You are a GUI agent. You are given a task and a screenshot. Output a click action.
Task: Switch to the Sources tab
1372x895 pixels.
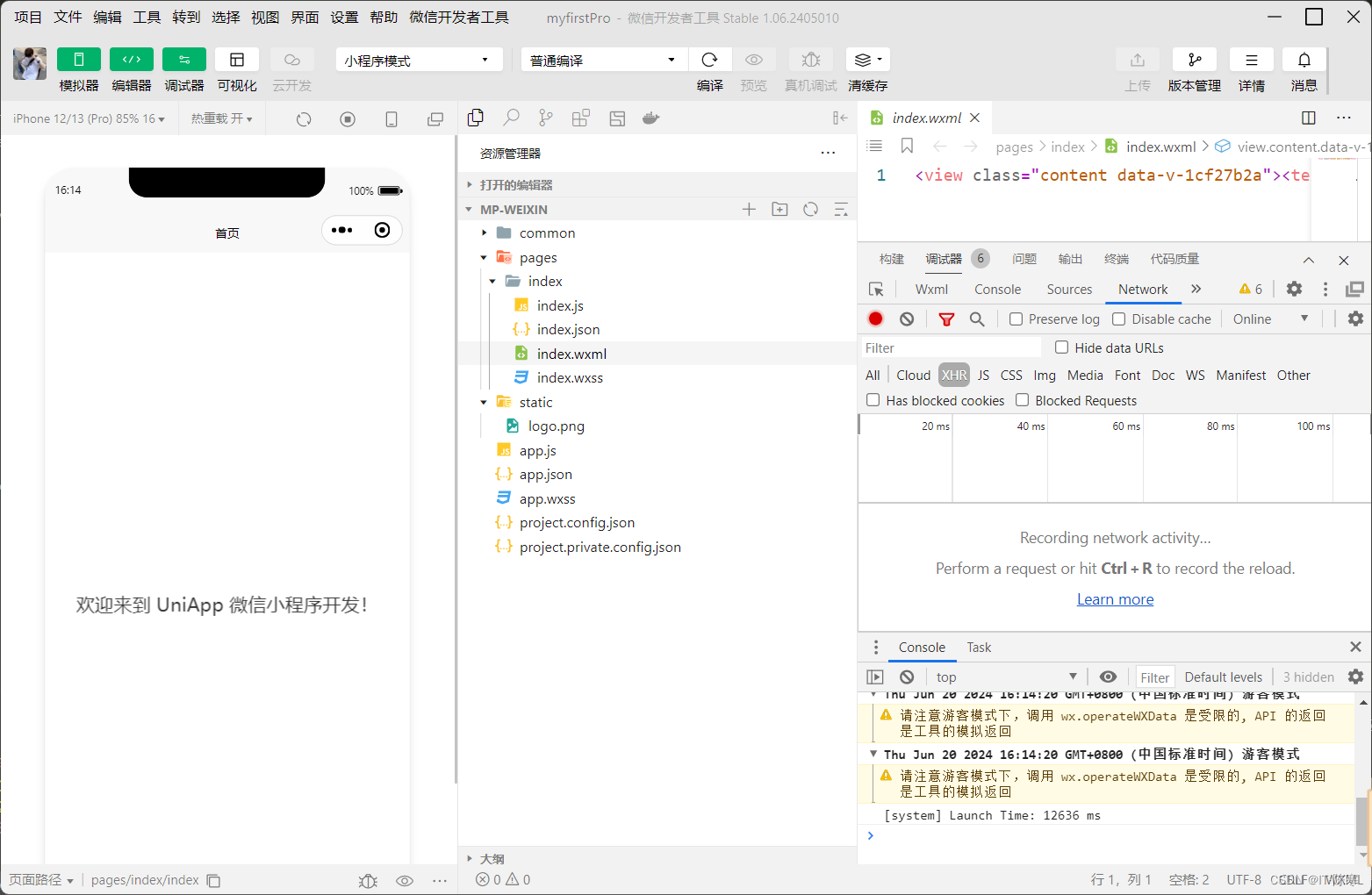pyautogui.click(x=1069, y=290)
